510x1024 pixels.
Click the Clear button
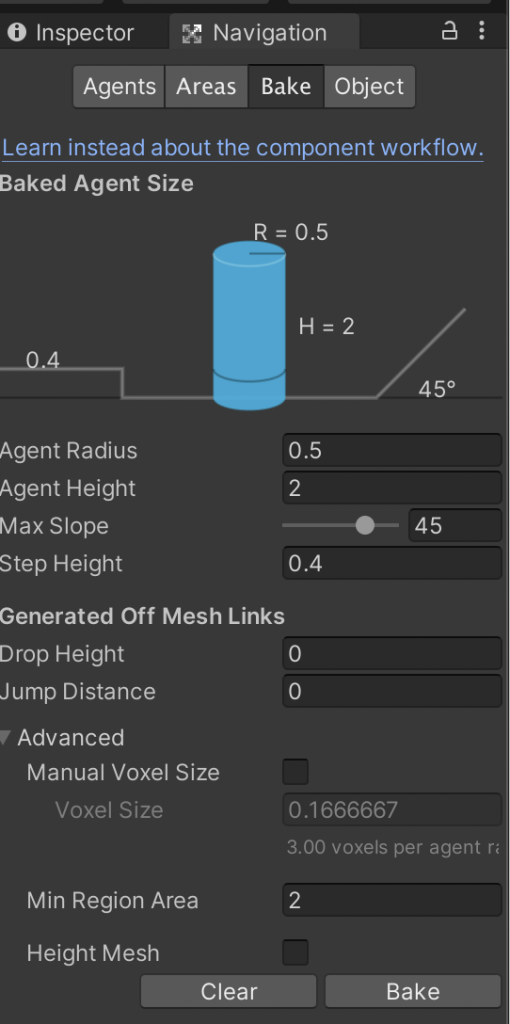(x=229, y=991)
